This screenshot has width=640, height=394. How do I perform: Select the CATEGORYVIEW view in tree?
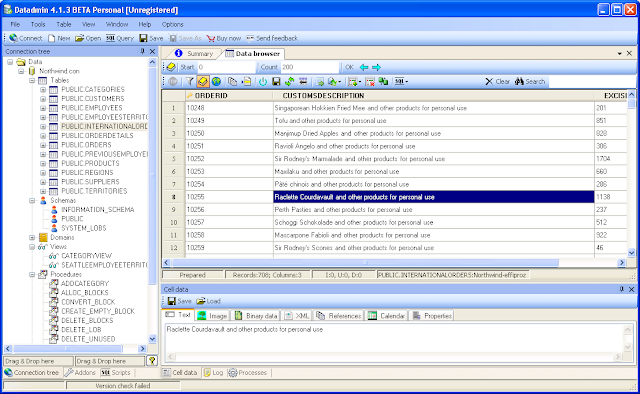click(x=86, y=256)
